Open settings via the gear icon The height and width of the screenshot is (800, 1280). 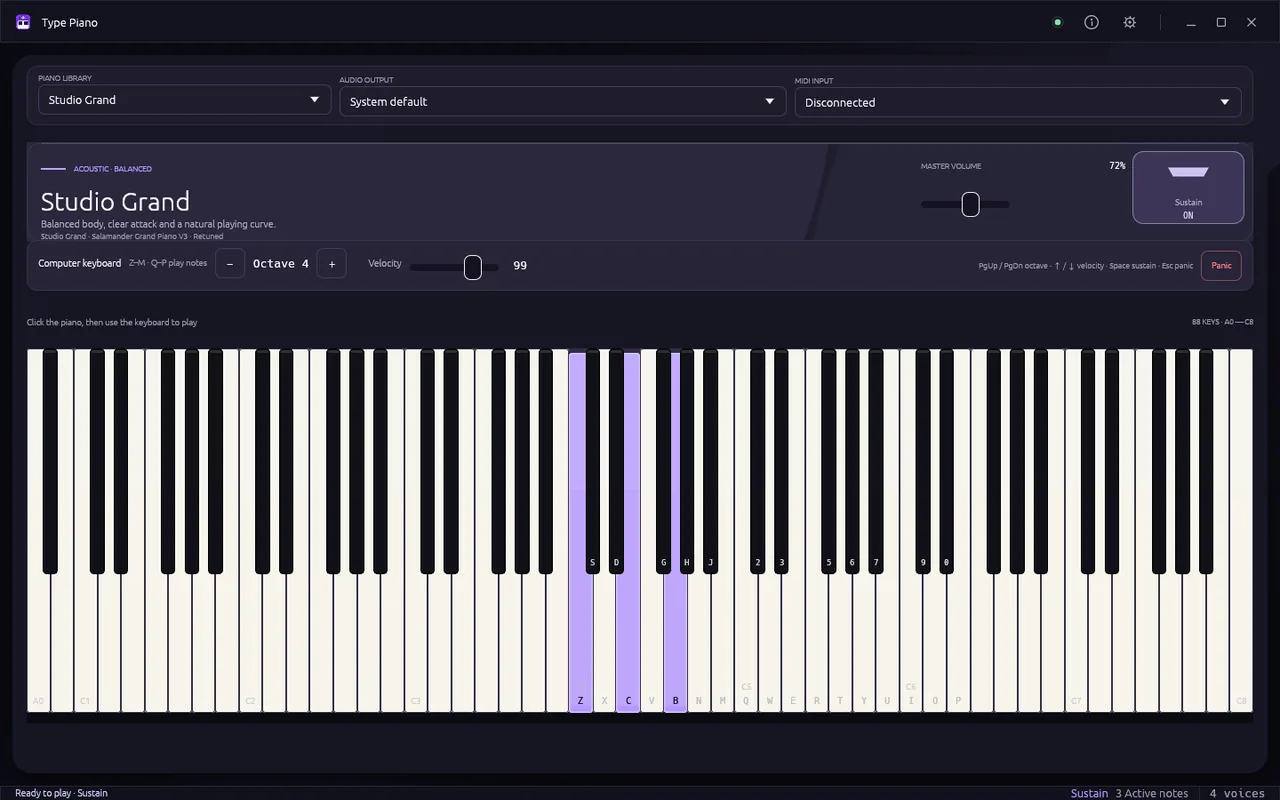tap(1130, 22)
